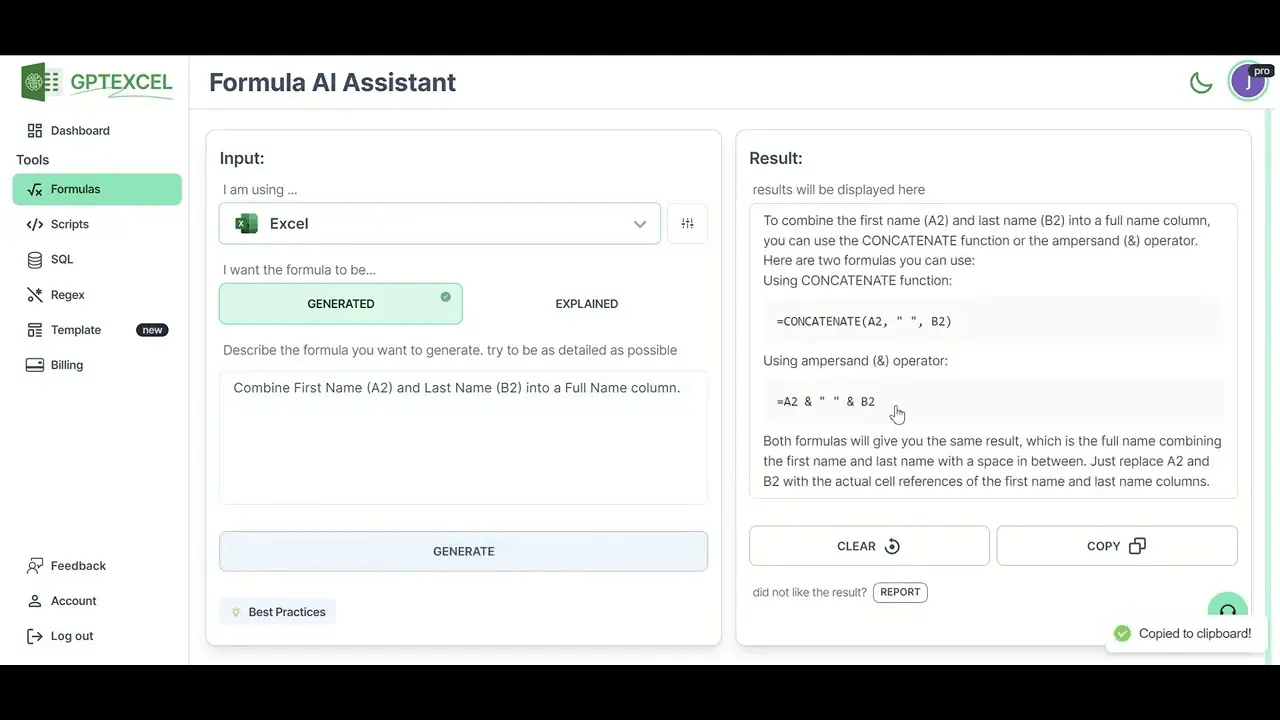This screenshot has height=720, width=1280.
Task: Clear the result with CLEAR button
Action: point(869,546)
